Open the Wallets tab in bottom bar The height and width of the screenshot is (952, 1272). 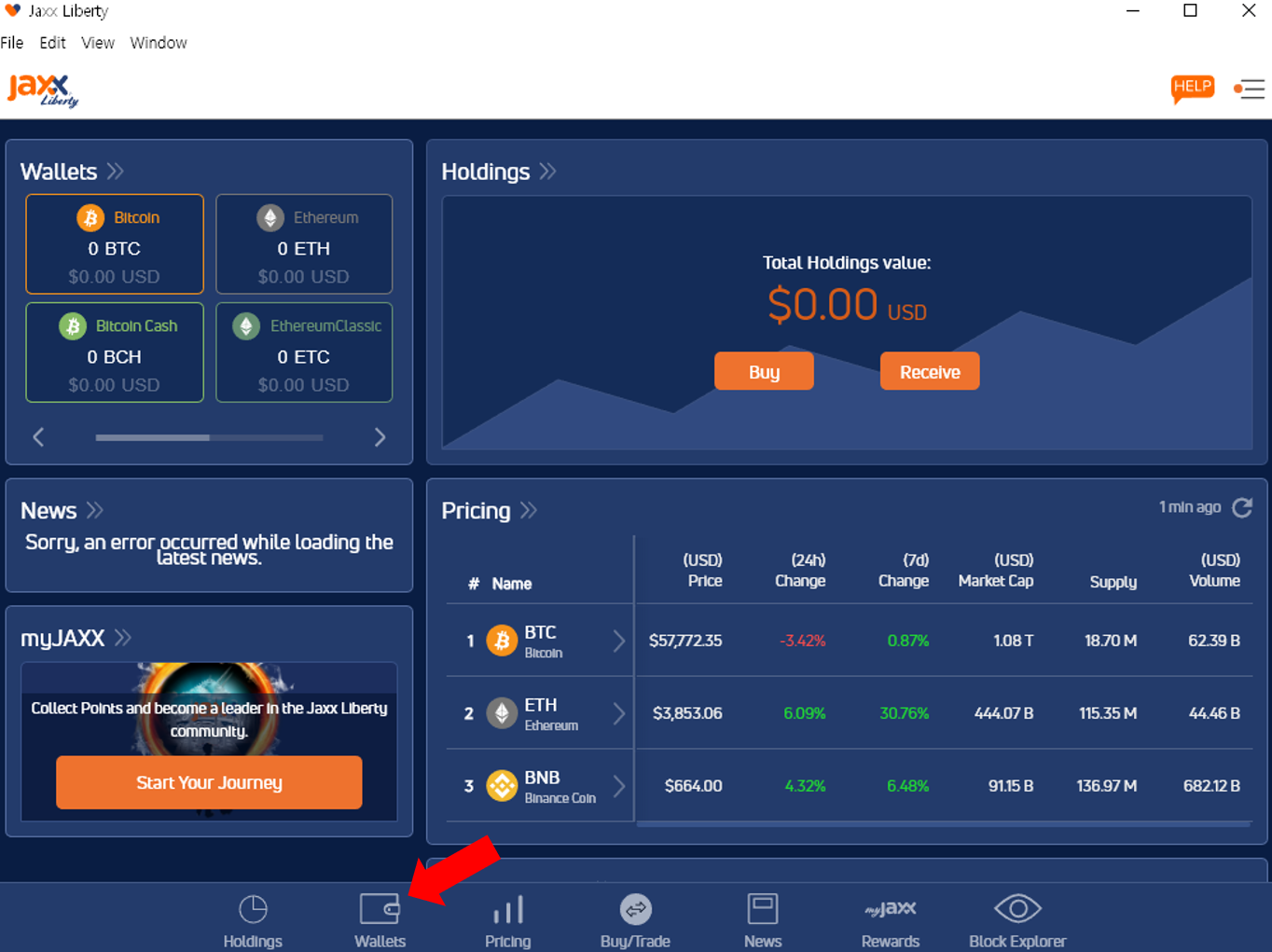(380, 921)
